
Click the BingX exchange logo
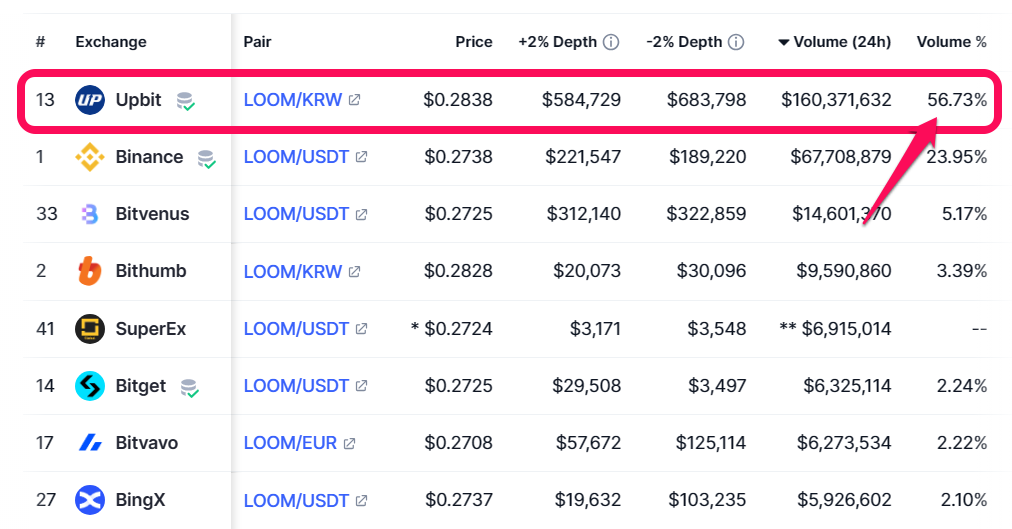[x=90, y=500]
